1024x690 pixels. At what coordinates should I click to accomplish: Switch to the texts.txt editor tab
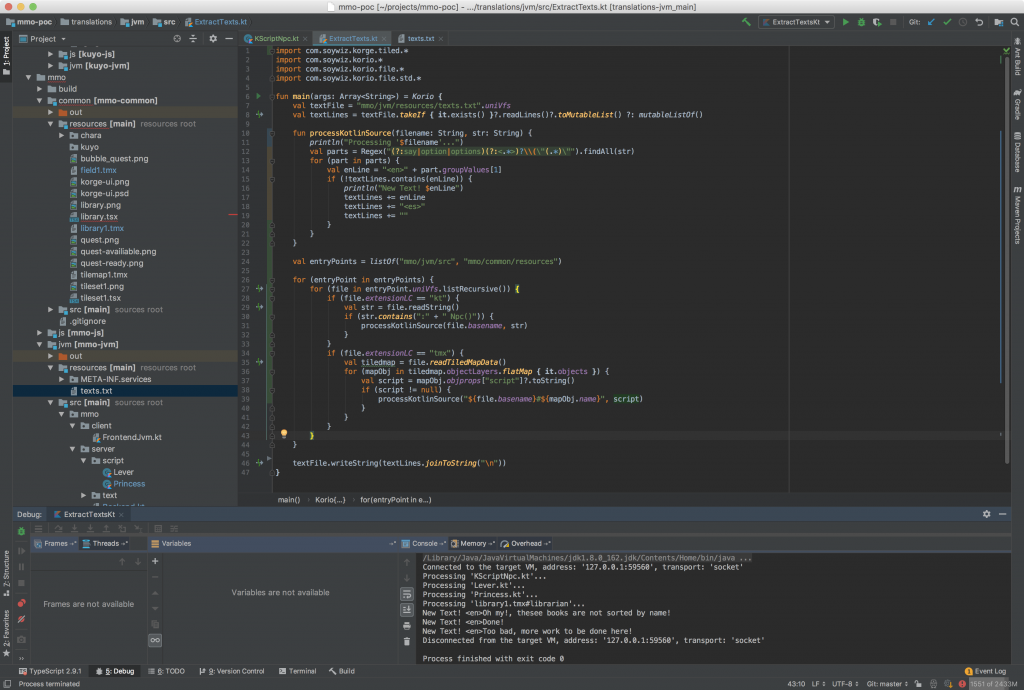point(420,38)
